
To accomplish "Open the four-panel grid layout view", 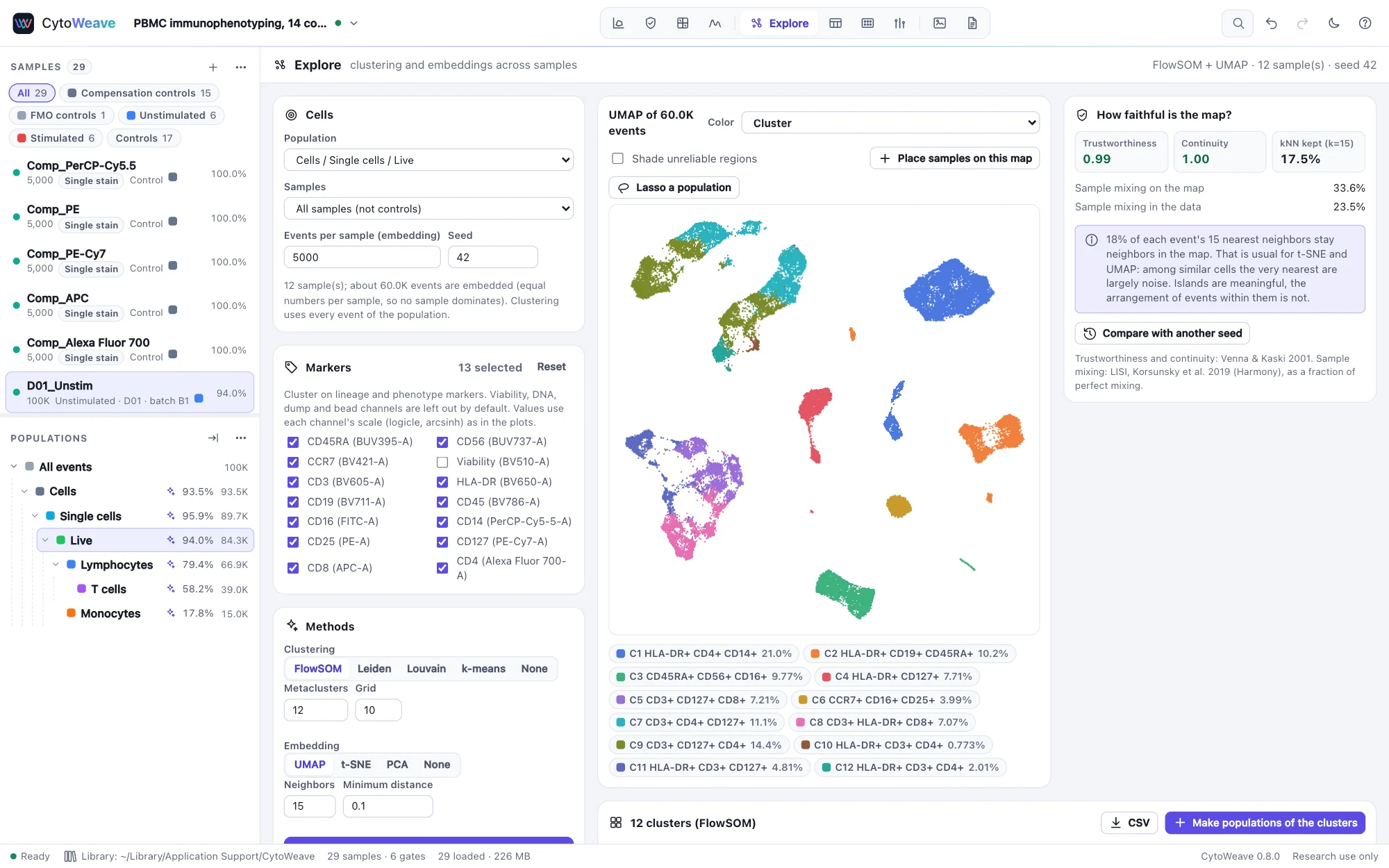I will [x=683, y=24].
